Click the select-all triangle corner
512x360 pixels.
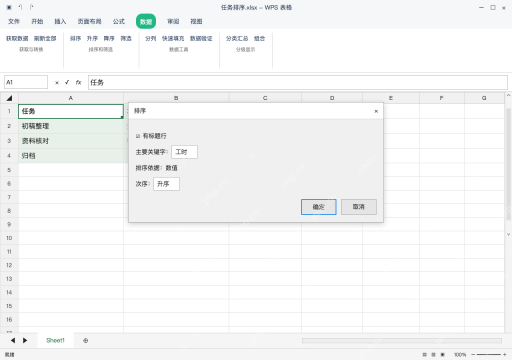[9, 98]
